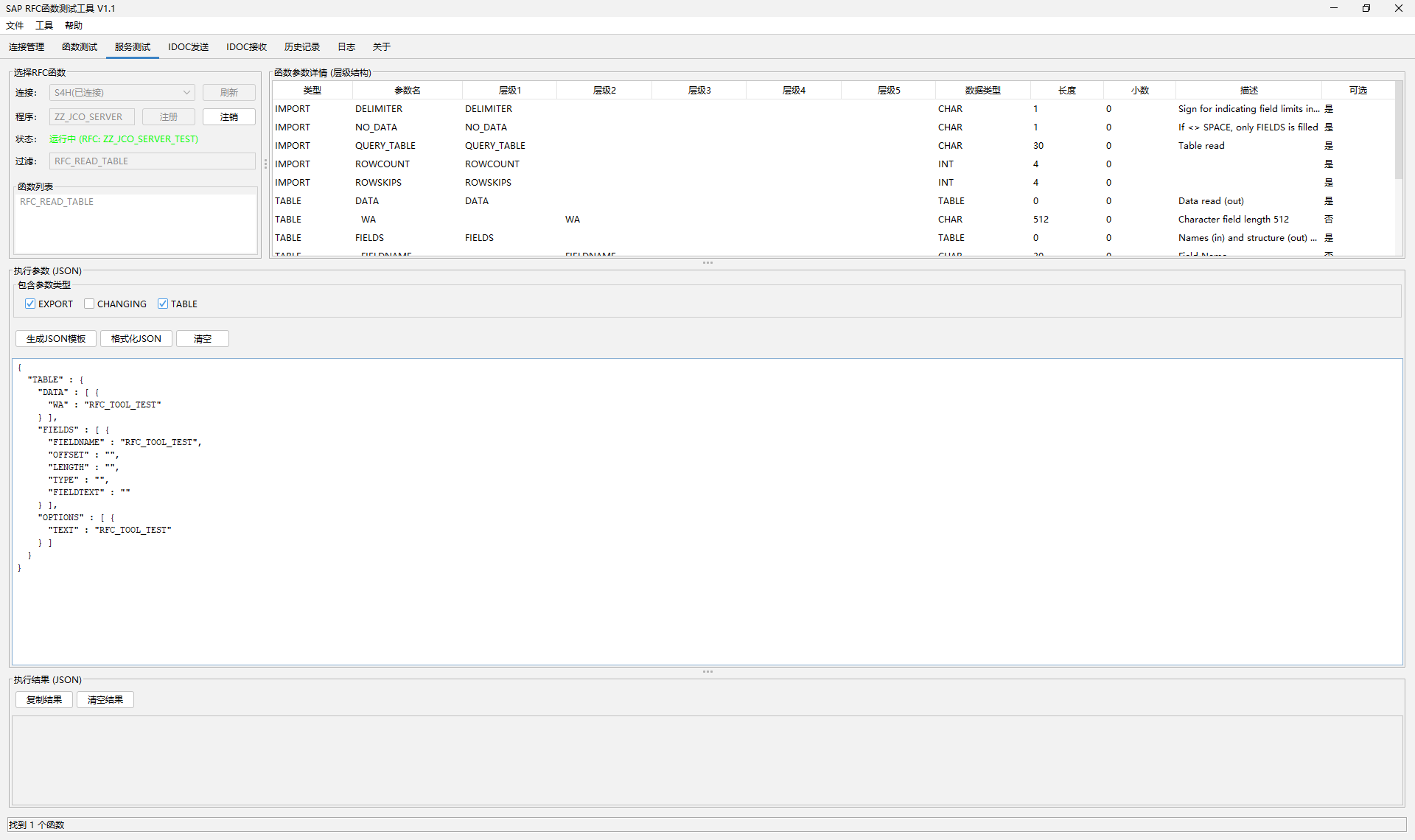1415x840 pixels.
Task: Open the connection S4H dropdown
Action: tap(122, 93)
